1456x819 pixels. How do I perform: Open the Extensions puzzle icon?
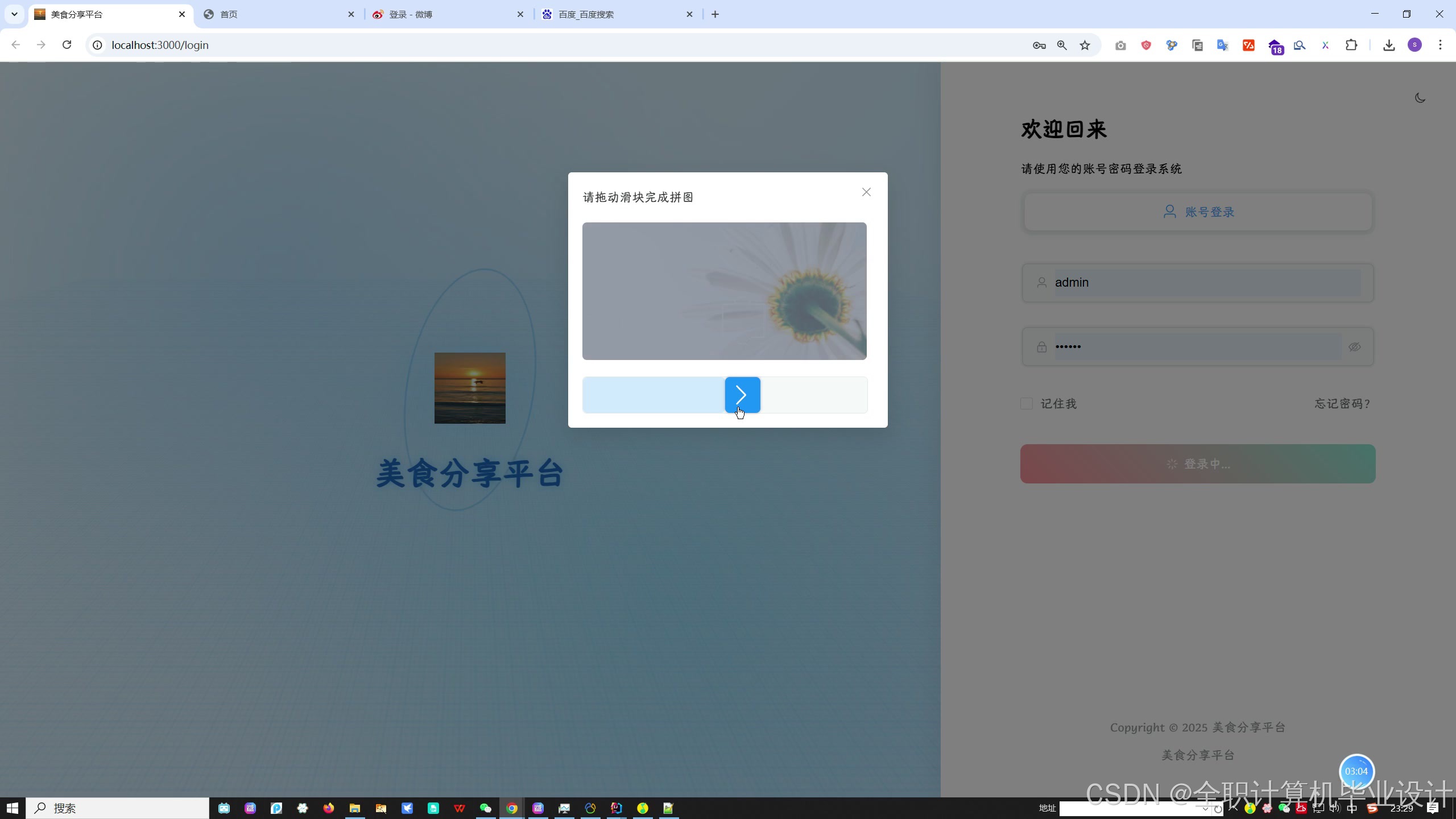[1351, 45]
